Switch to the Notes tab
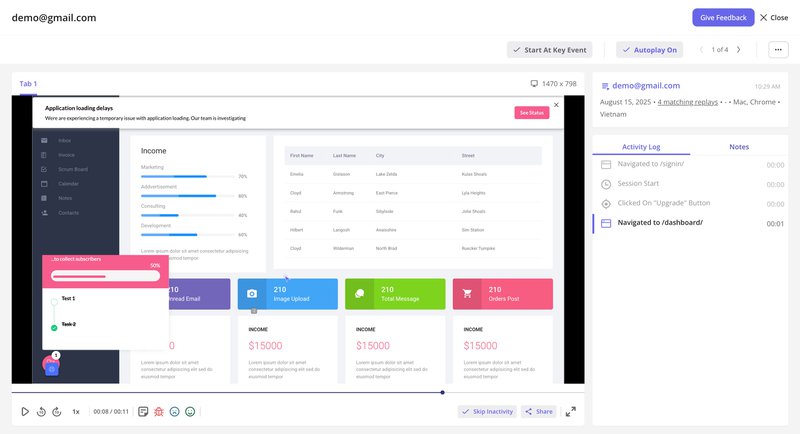This screenshot has width=800, height=434. pos(739,147)
